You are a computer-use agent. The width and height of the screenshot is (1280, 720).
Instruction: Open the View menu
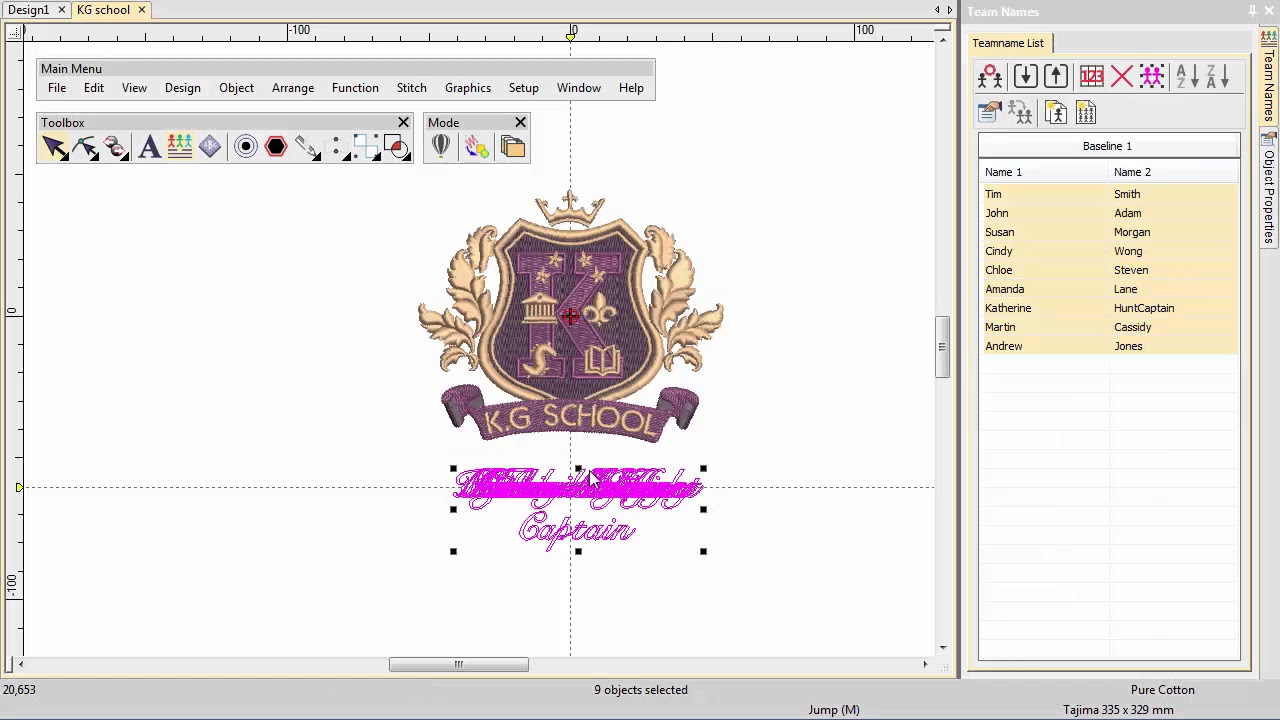click(134, 88)
